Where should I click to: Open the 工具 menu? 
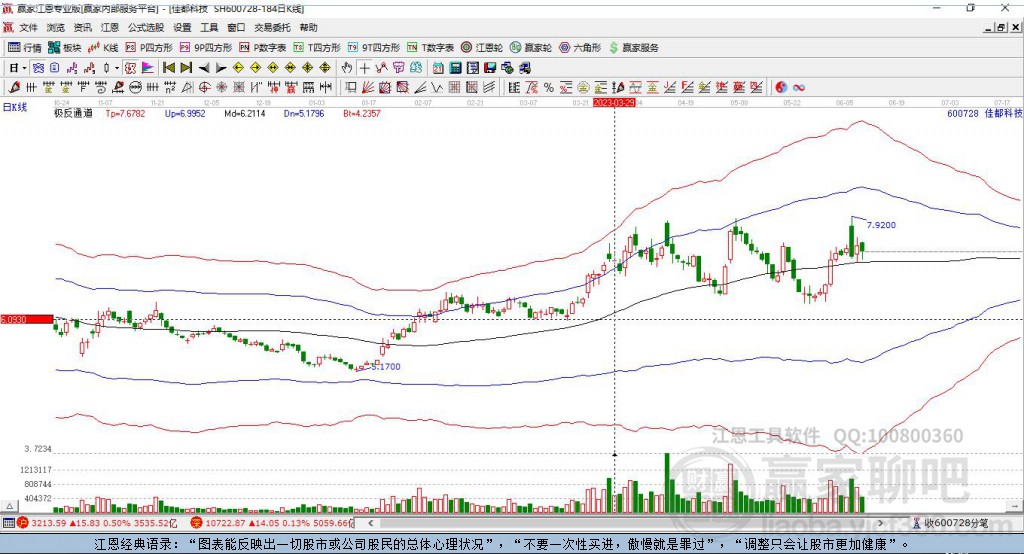pos(209,27)
